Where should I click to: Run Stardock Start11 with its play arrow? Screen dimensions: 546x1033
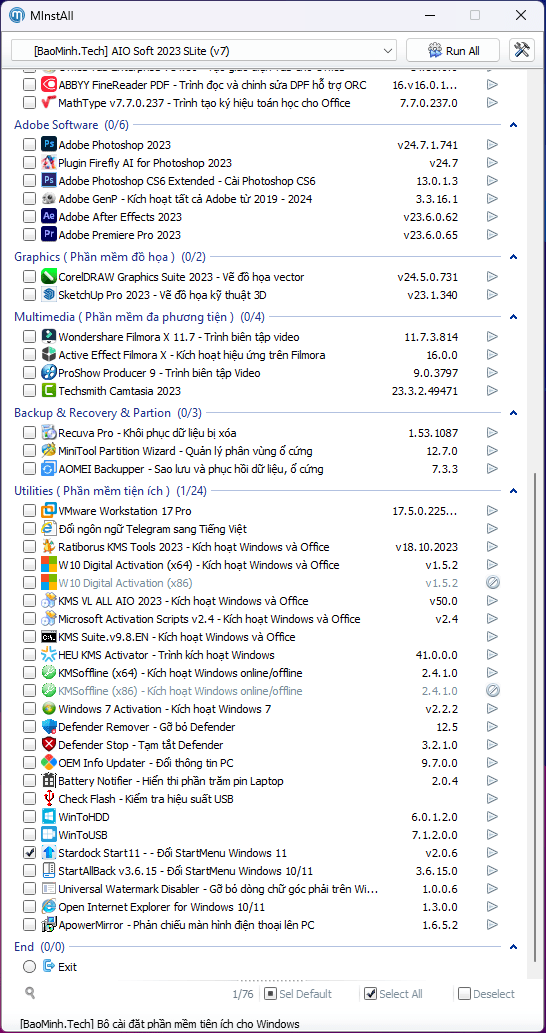point(492,852)
